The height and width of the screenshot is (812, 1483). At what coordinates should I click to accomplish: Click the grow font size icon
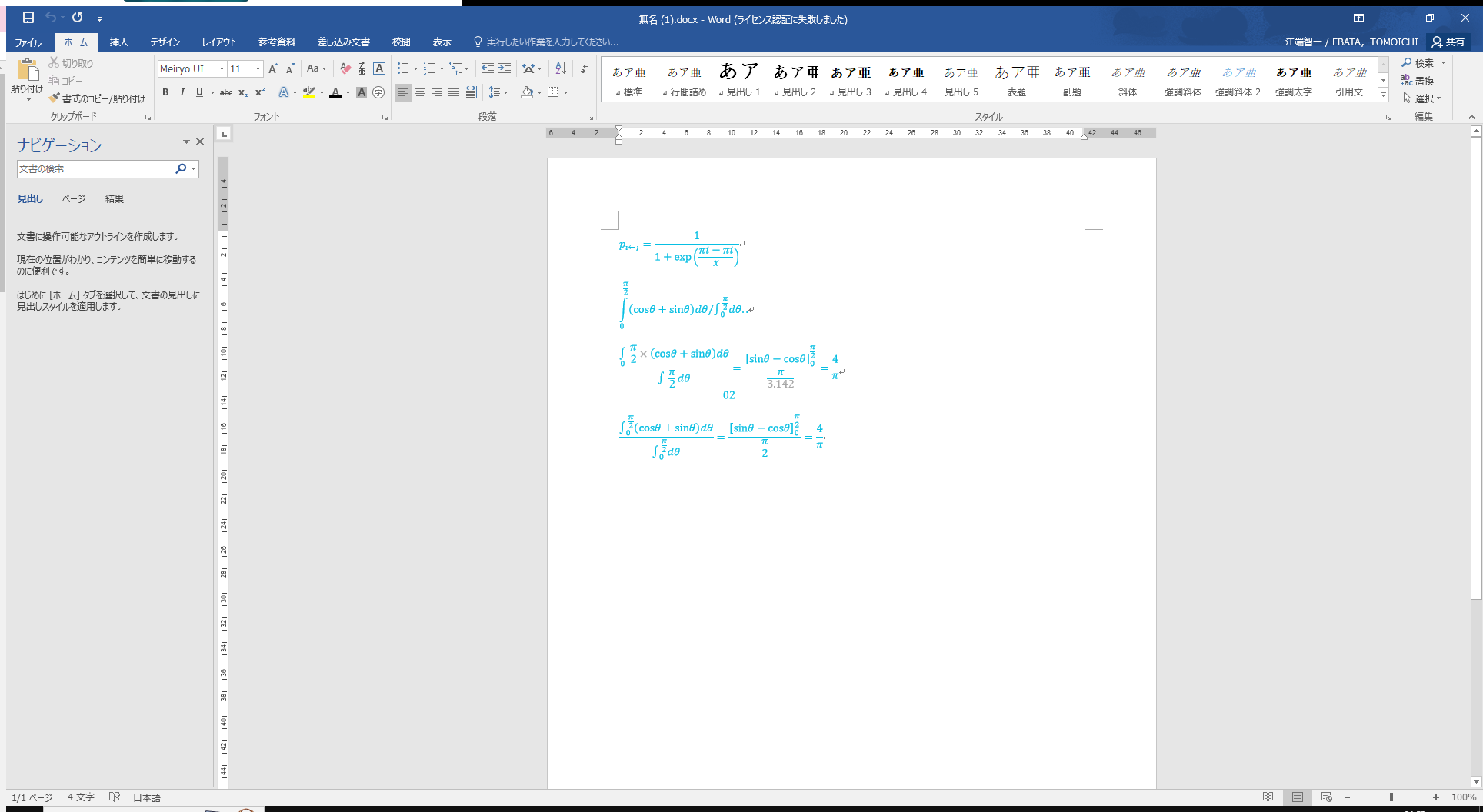coord(273,69)
